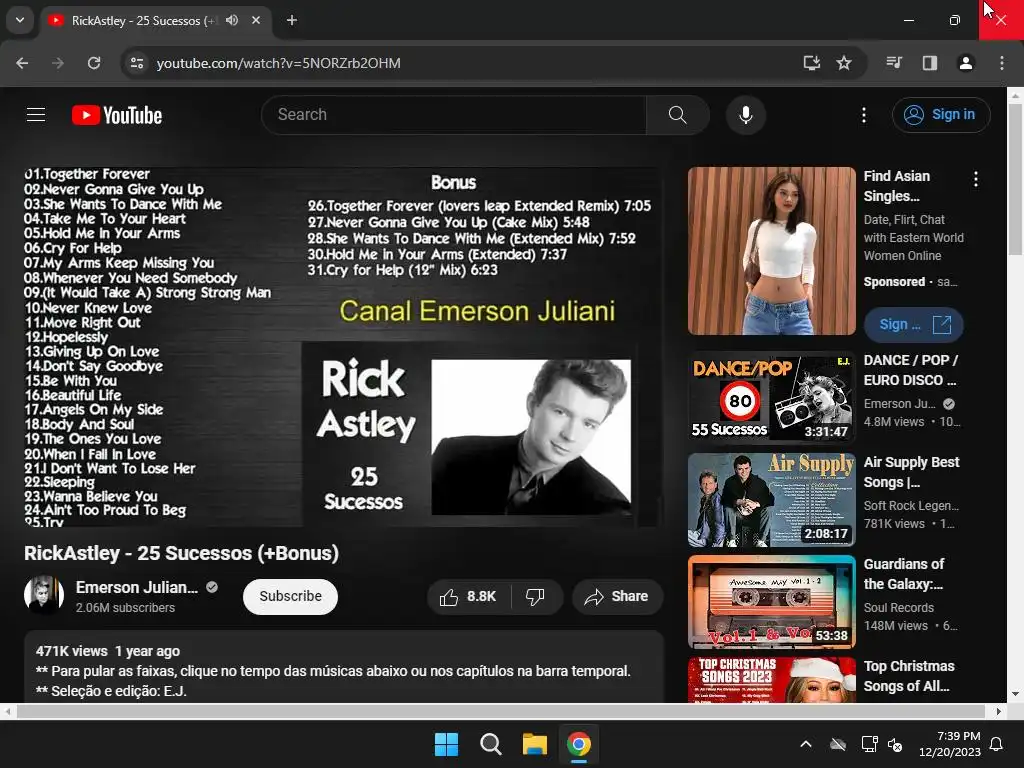Click the Rick Astley video player
The height and width of the screenshot is (768, 1024).
point(343,347)
